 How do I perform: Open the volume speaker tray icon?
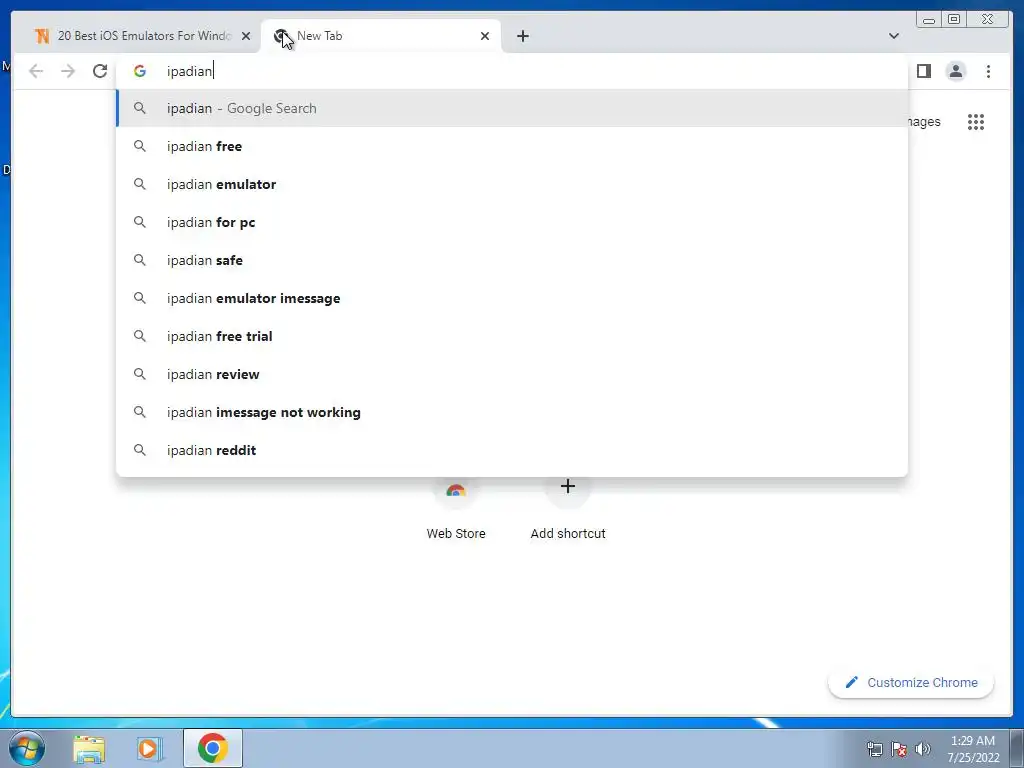click(922, 749)
